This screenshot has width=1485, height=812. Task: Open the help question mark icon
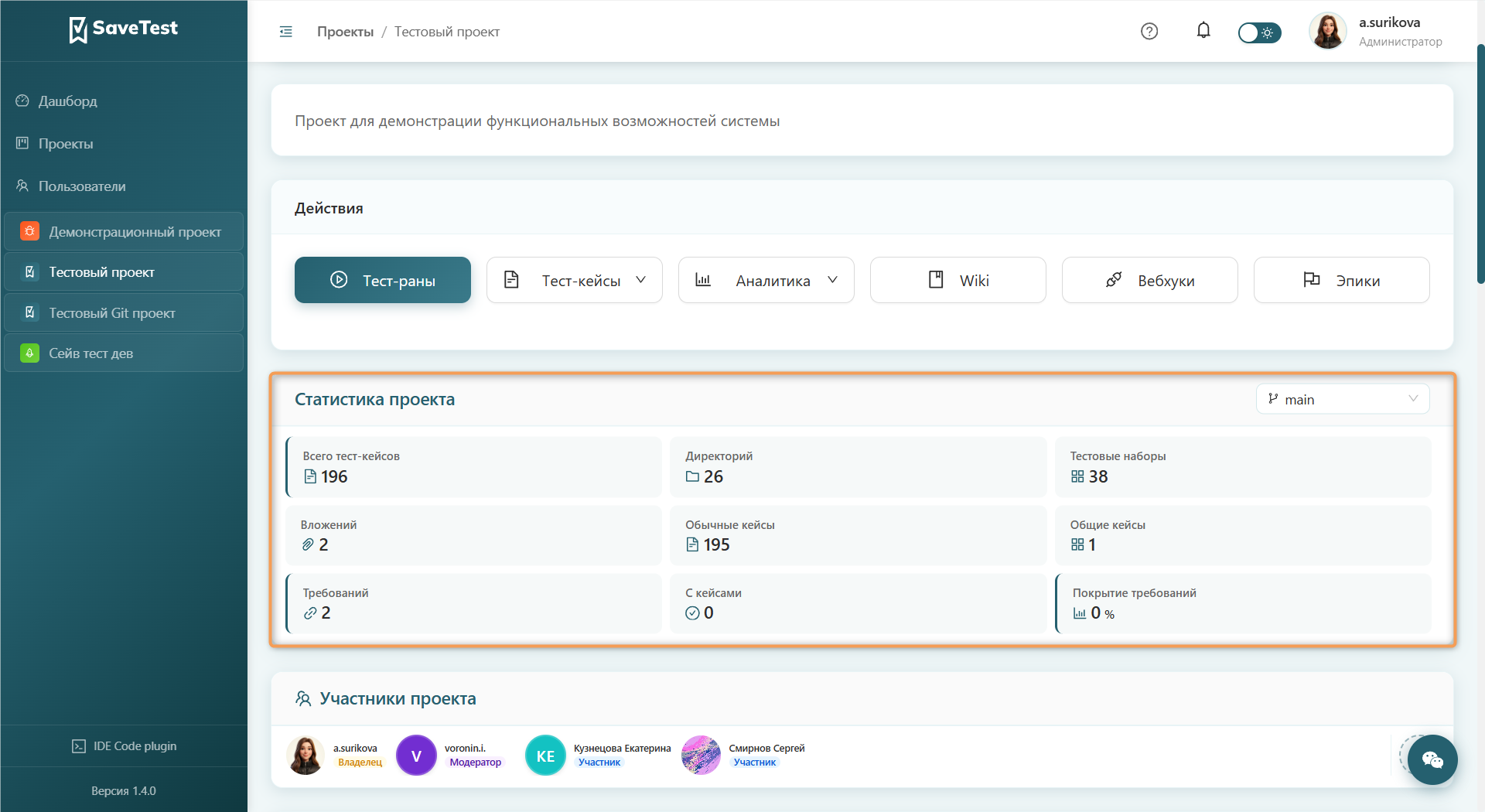point(1149,31)
